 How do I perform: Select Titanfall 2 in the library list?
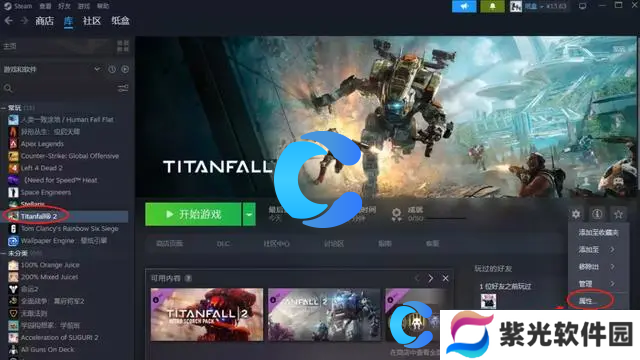65,216
